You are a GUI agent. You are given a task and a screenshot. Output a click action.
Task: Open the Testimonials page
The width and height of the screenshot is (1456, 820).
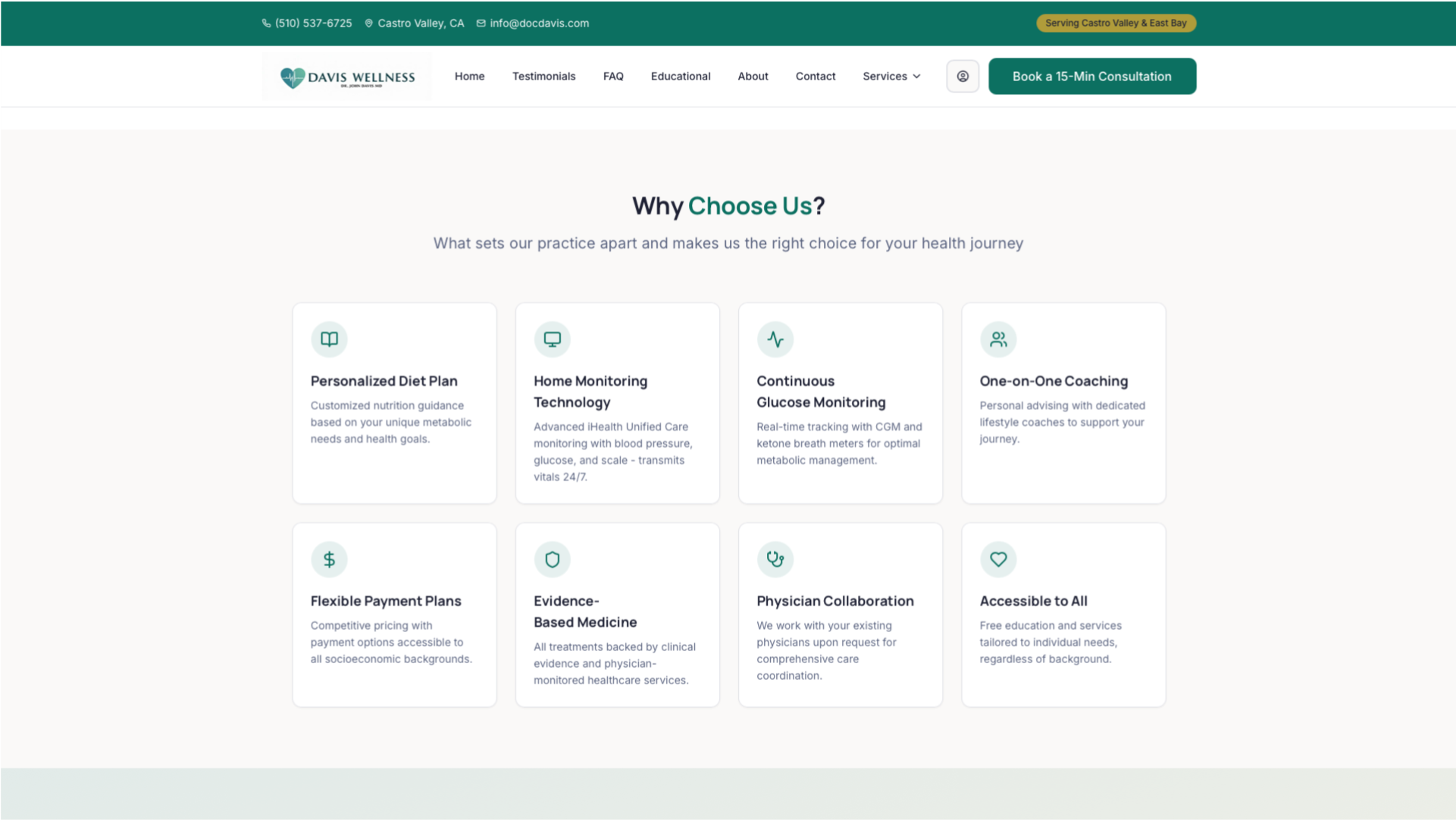[543, 77]
